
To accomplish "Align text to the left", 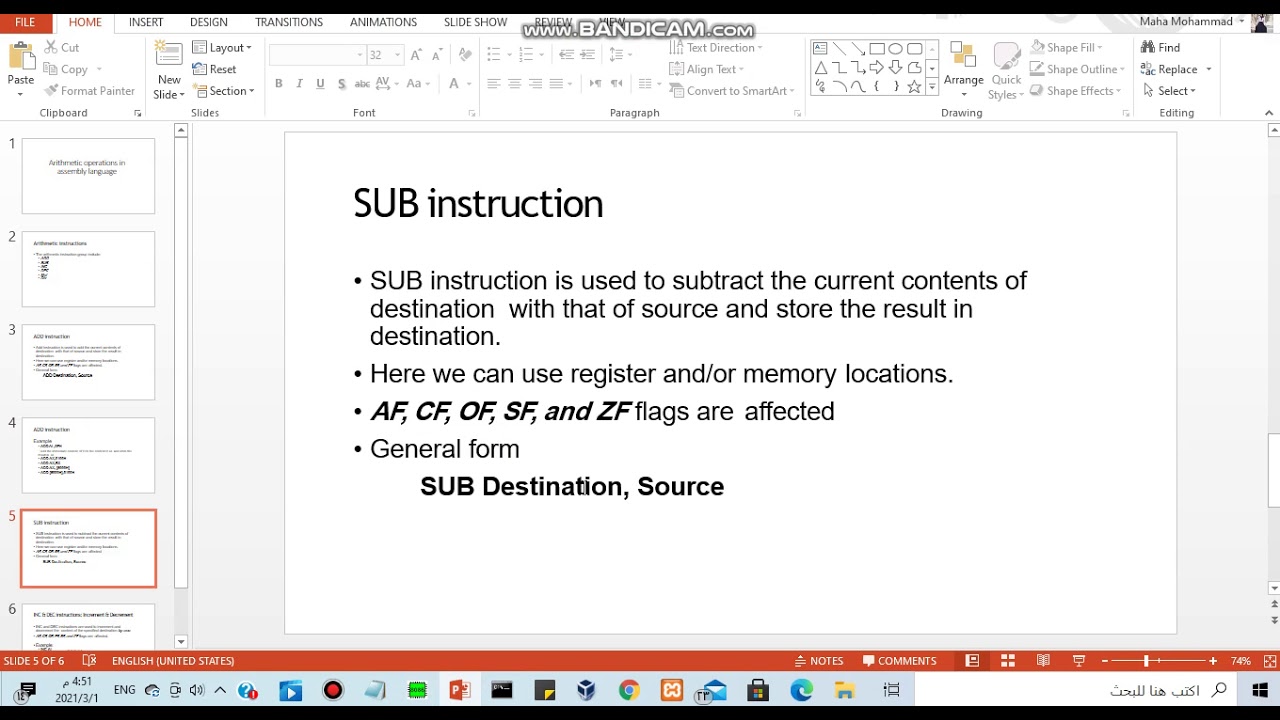I will (493, 84).
